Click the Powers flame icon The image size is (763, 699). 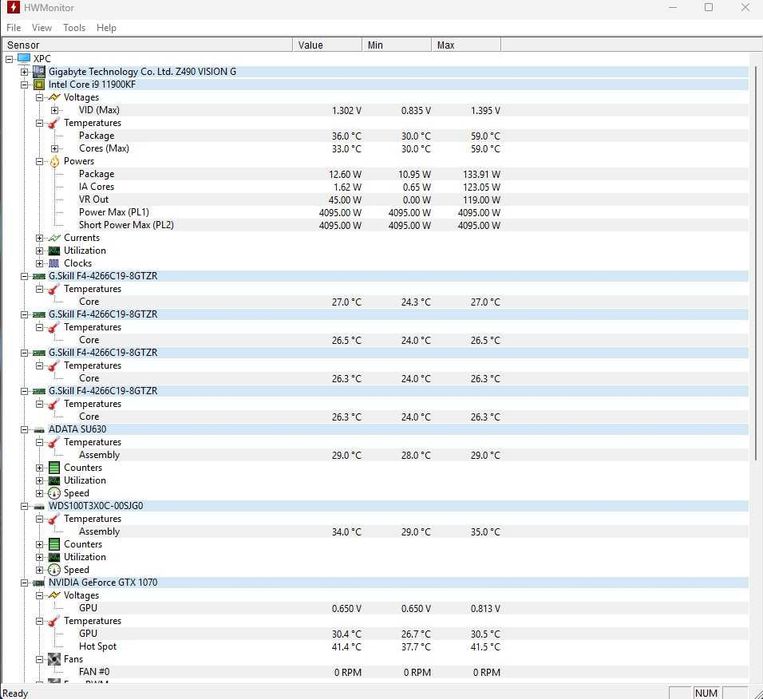[x=54, y=161]
